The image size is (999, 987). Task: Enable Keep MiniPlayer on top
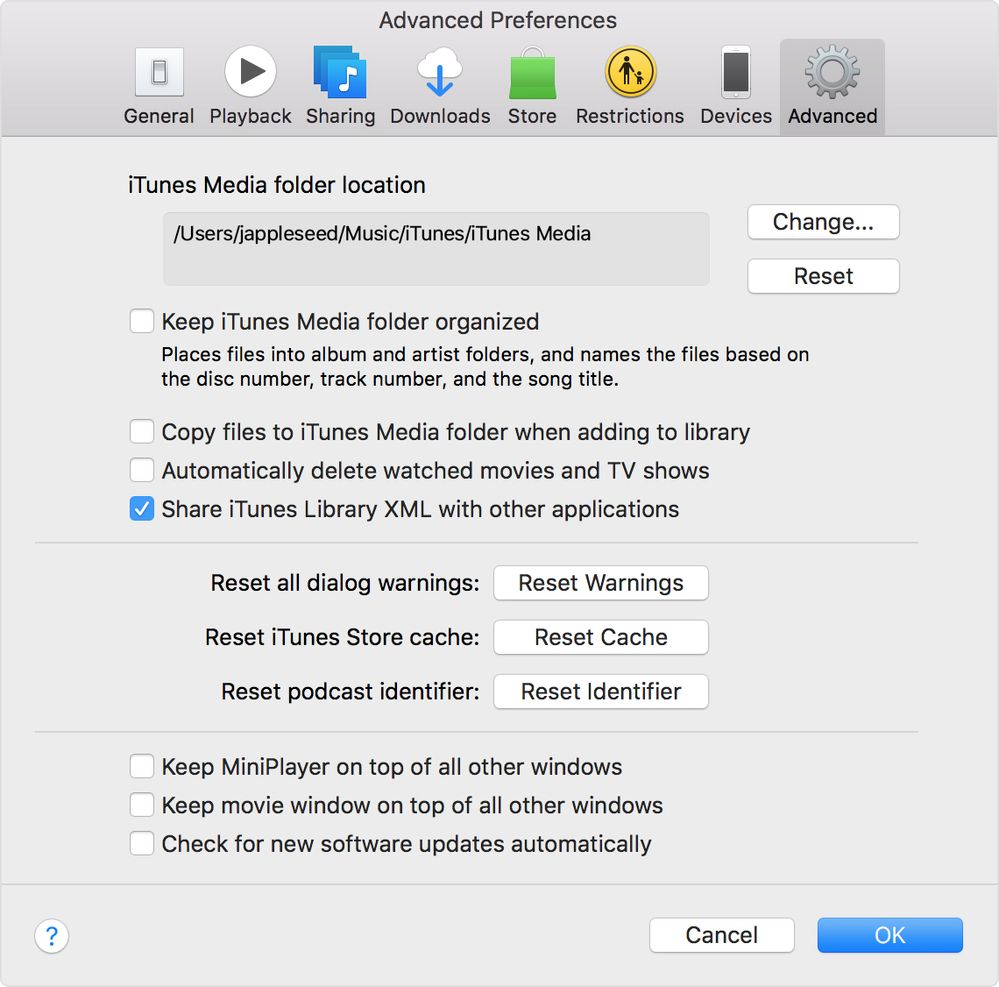pos(141,767)
